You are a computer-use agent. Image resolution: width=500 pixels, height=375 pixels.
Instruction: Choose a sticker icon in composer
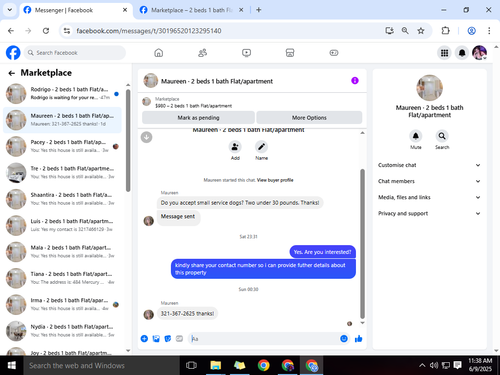coord(168,339)
